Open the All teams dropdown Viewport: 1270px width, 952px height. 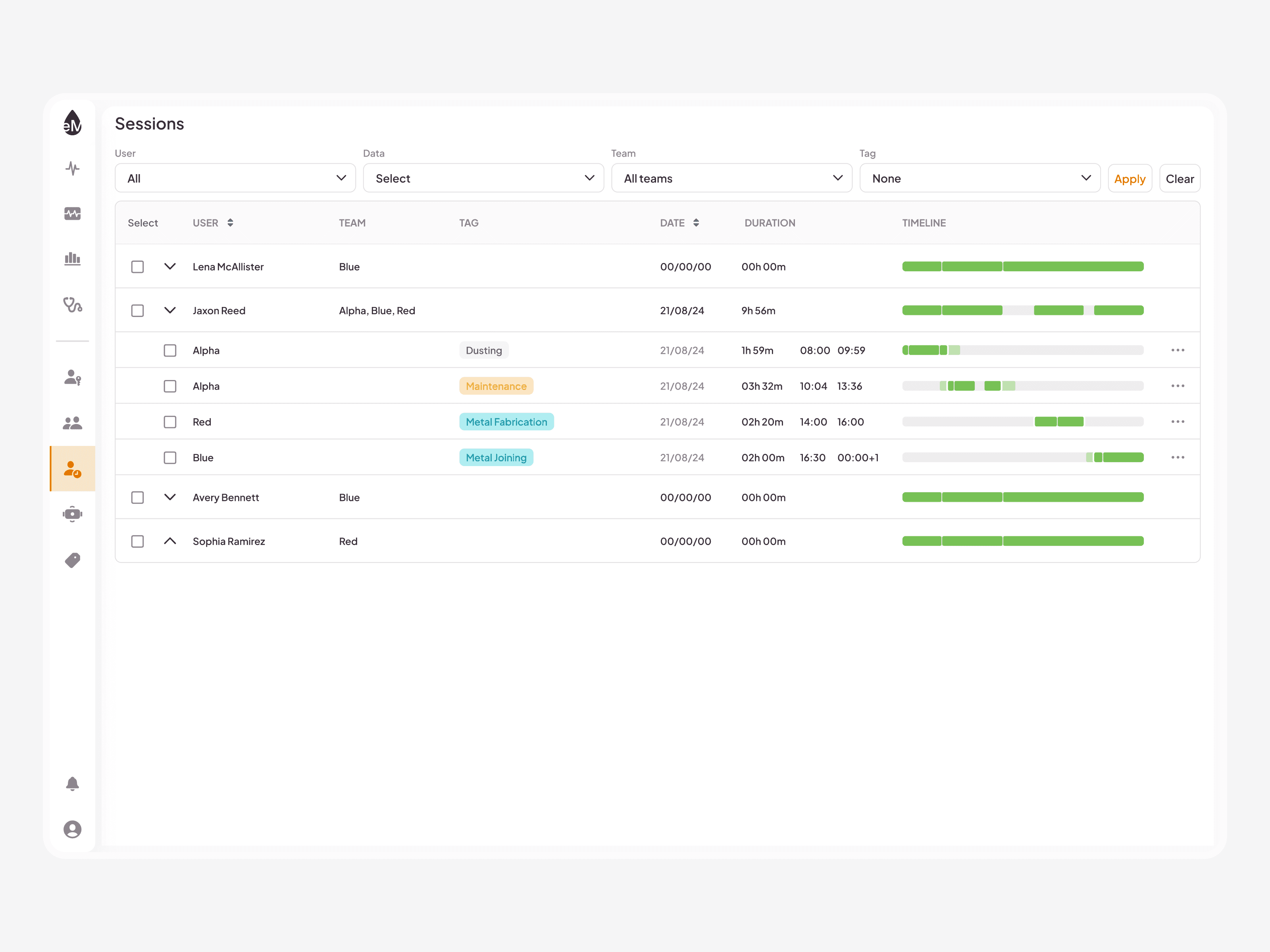(x=731, y=178)
